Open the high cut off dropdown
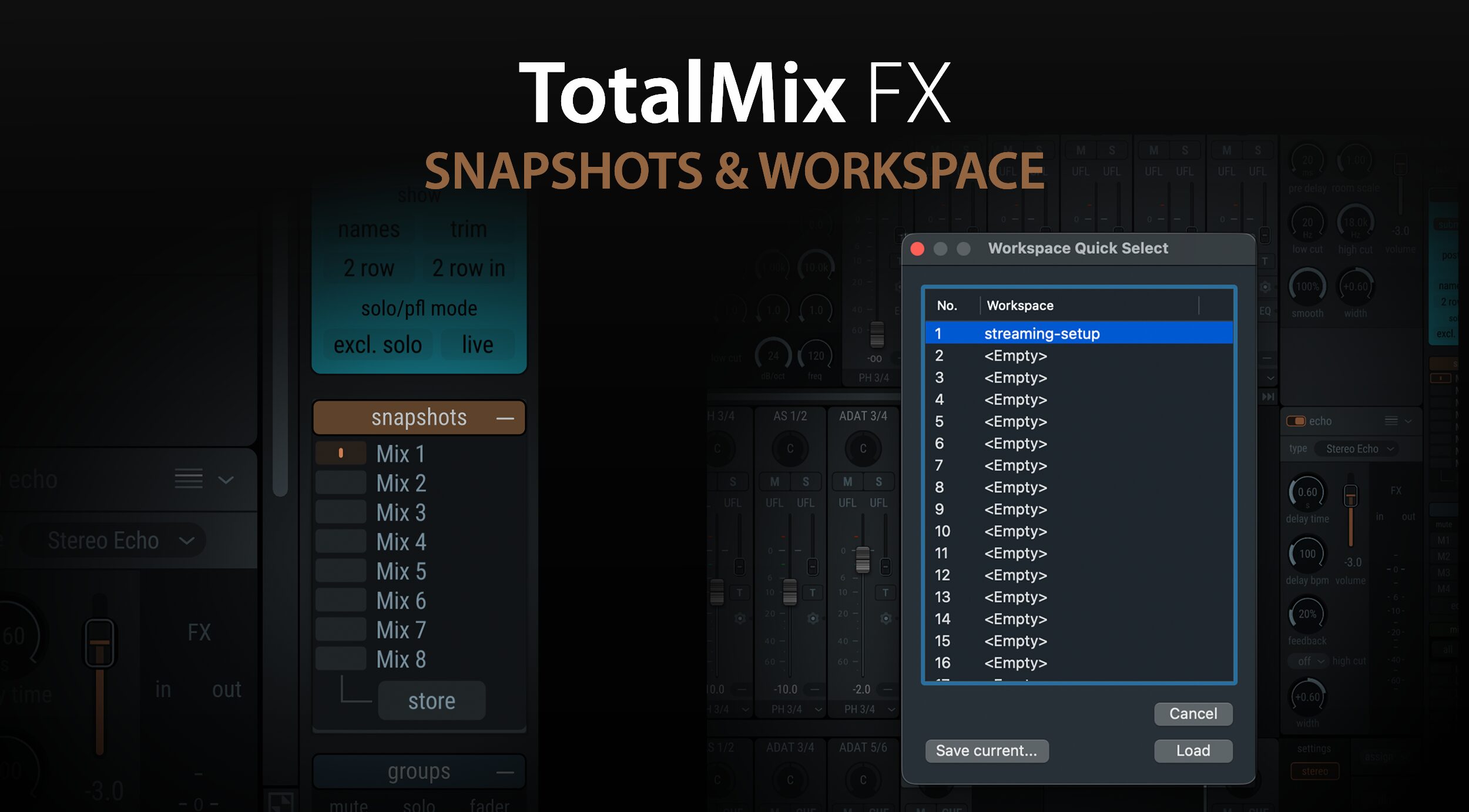The width and height of the screenshot is (1469, 812). point(1308,661)
